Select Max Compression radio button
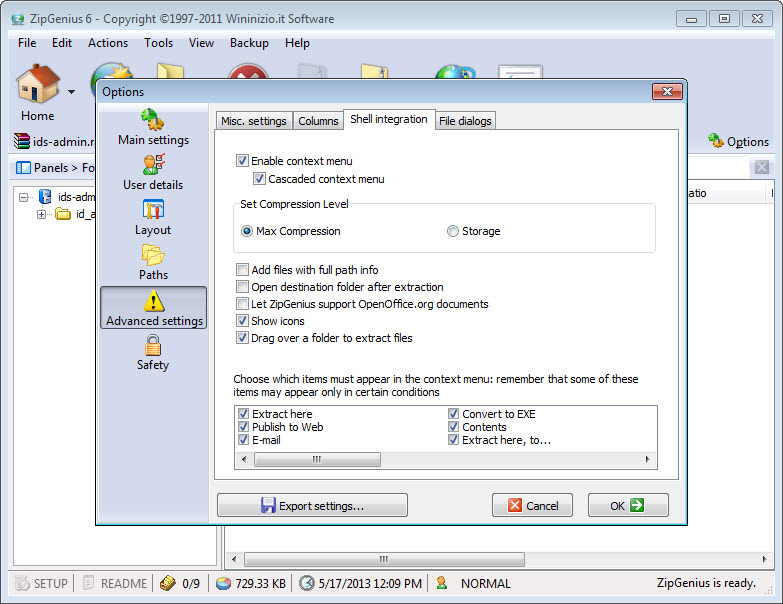 click(247, 231)
